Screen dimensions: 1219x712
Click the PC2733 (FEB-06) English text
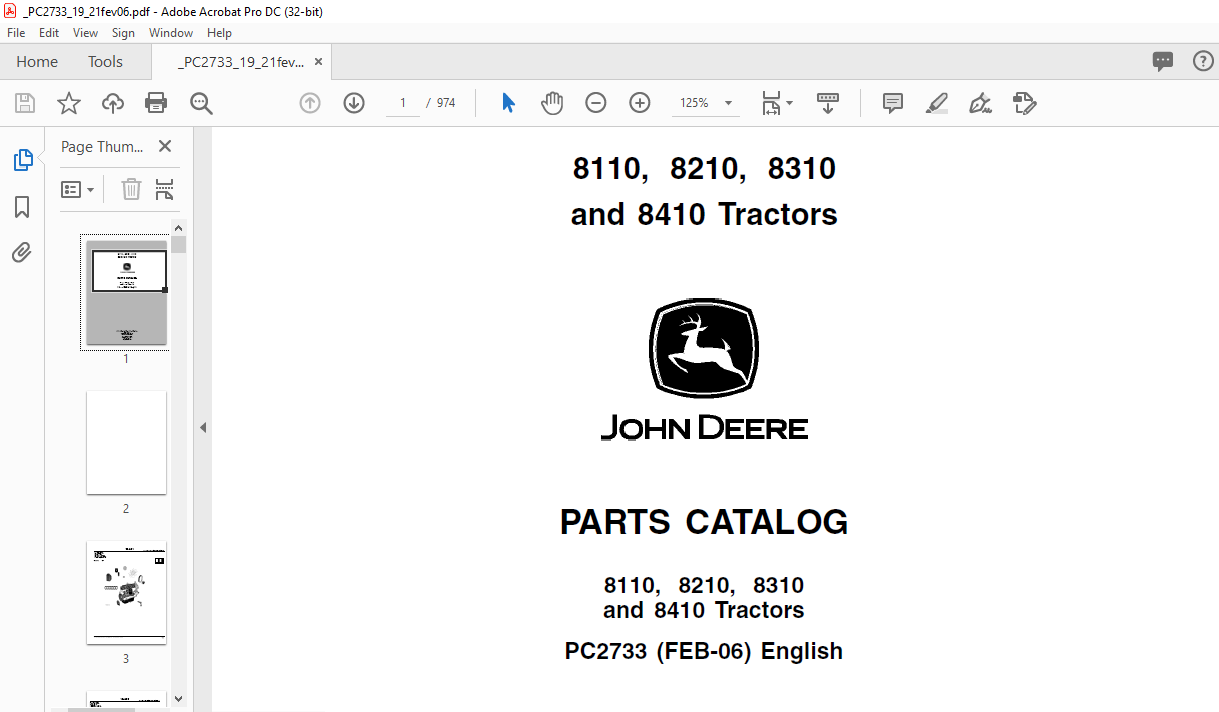704,651
